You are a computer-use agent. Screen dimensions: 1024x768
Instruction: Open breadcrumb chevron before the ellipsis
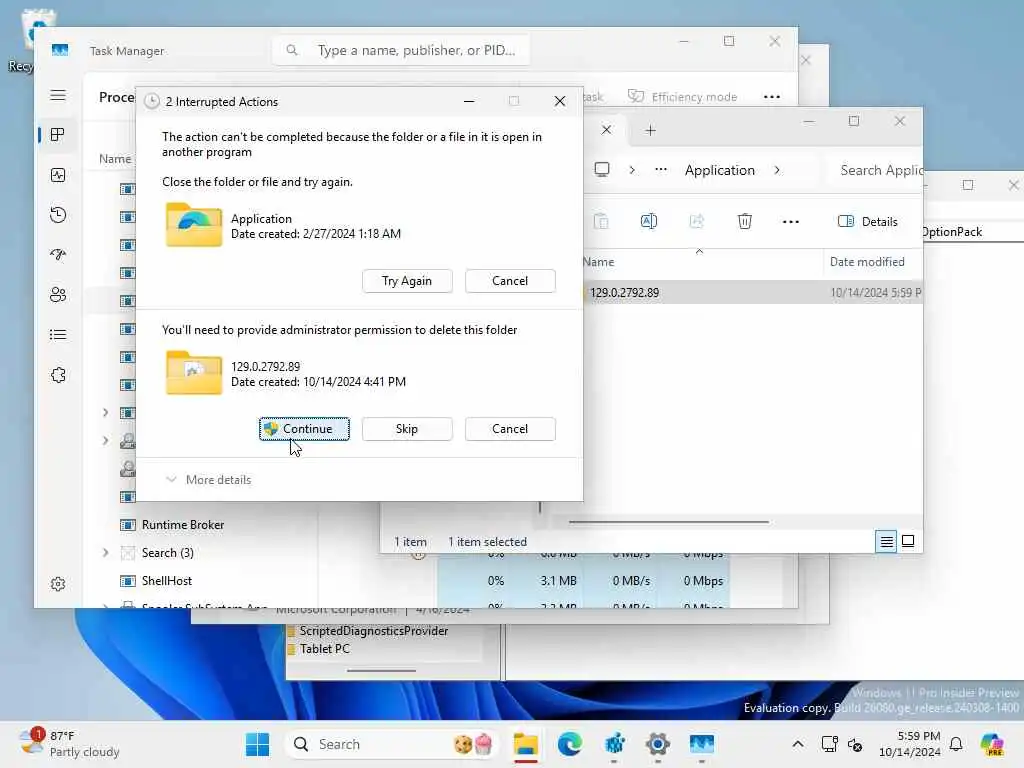pyautogui.click(x=632, y=170)
